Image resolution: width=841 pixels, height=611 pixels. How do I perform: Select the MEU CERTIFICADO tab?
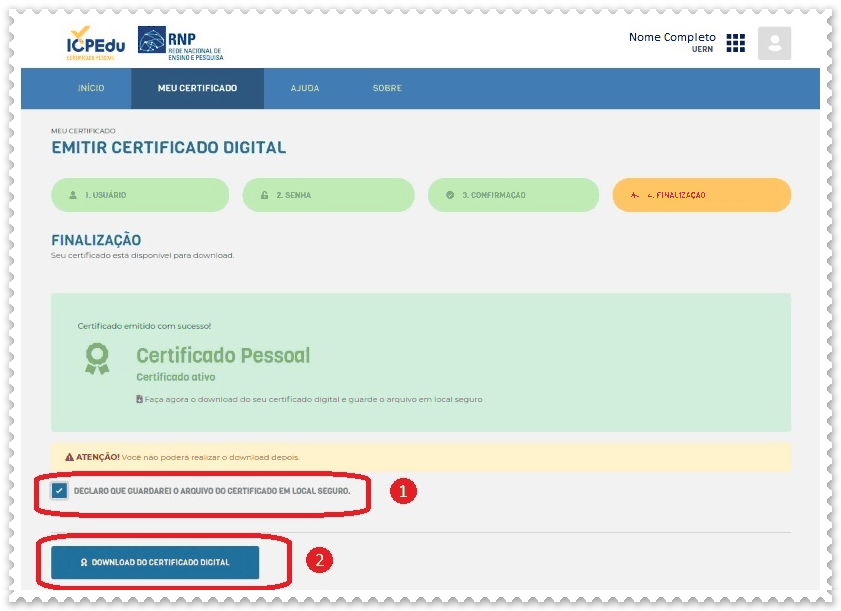(x=197, y=88)
